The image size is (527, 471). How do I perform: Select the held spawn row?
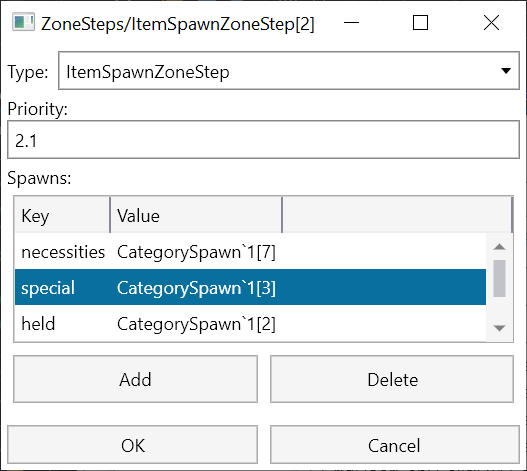250,323
